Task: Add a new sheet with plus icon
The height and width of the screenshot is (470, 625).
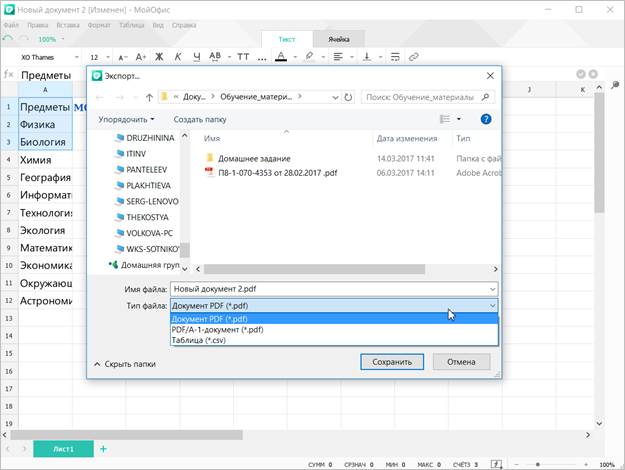Action: [103, 449]
